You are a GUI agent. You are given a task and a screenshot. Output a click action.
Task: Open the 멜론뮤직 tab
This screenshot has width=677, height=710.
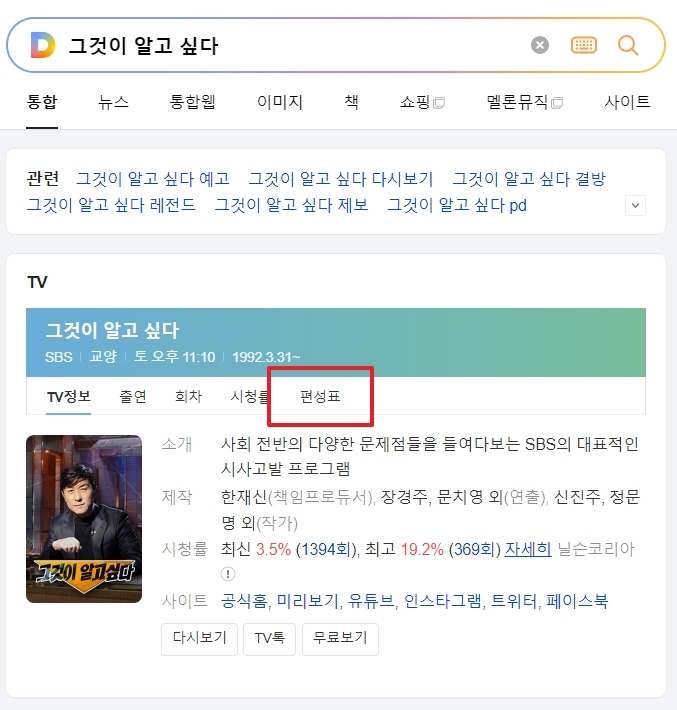click(x=525, y=102)
